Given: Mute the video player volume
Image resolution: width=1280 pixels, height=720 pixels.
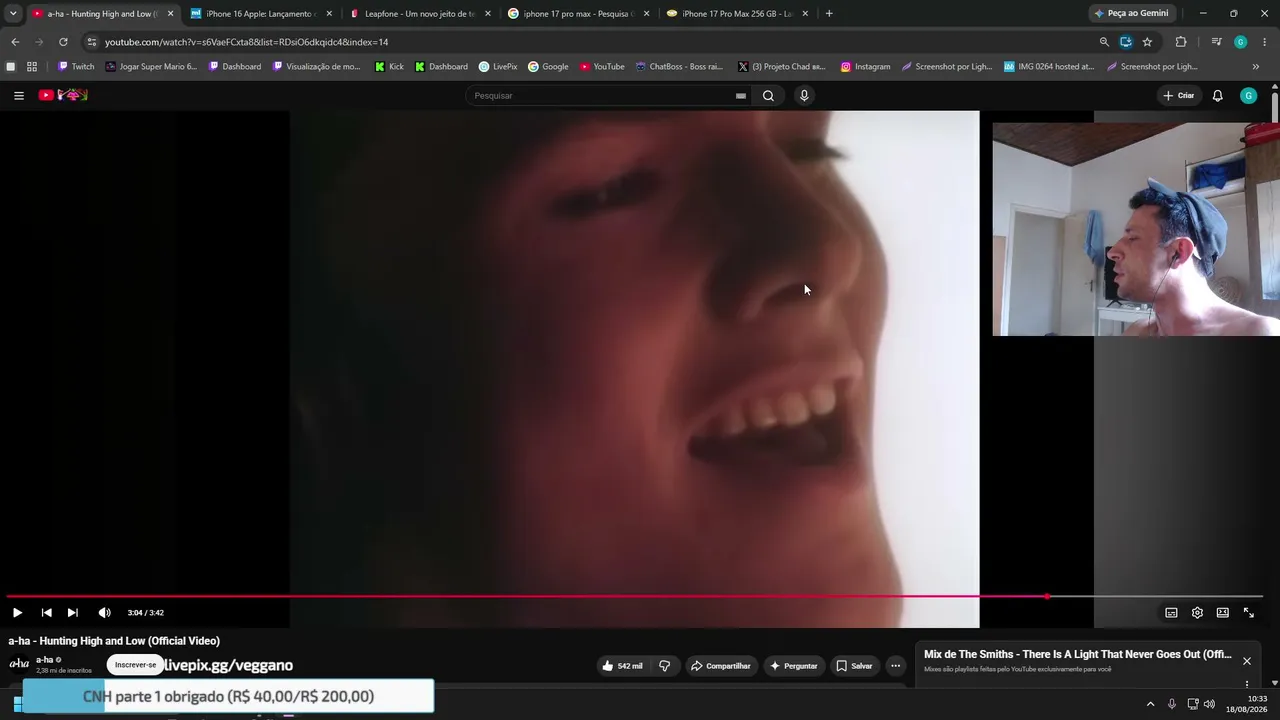Looking at the screenshot, I should [x=104, y=613].
